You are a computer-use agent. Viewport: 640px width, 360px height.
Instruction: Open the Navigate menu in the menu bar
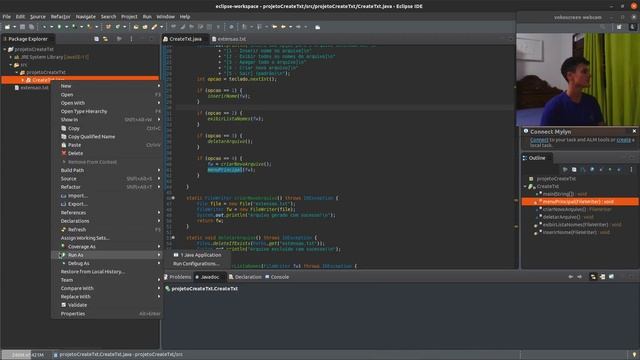click(86, 17)
